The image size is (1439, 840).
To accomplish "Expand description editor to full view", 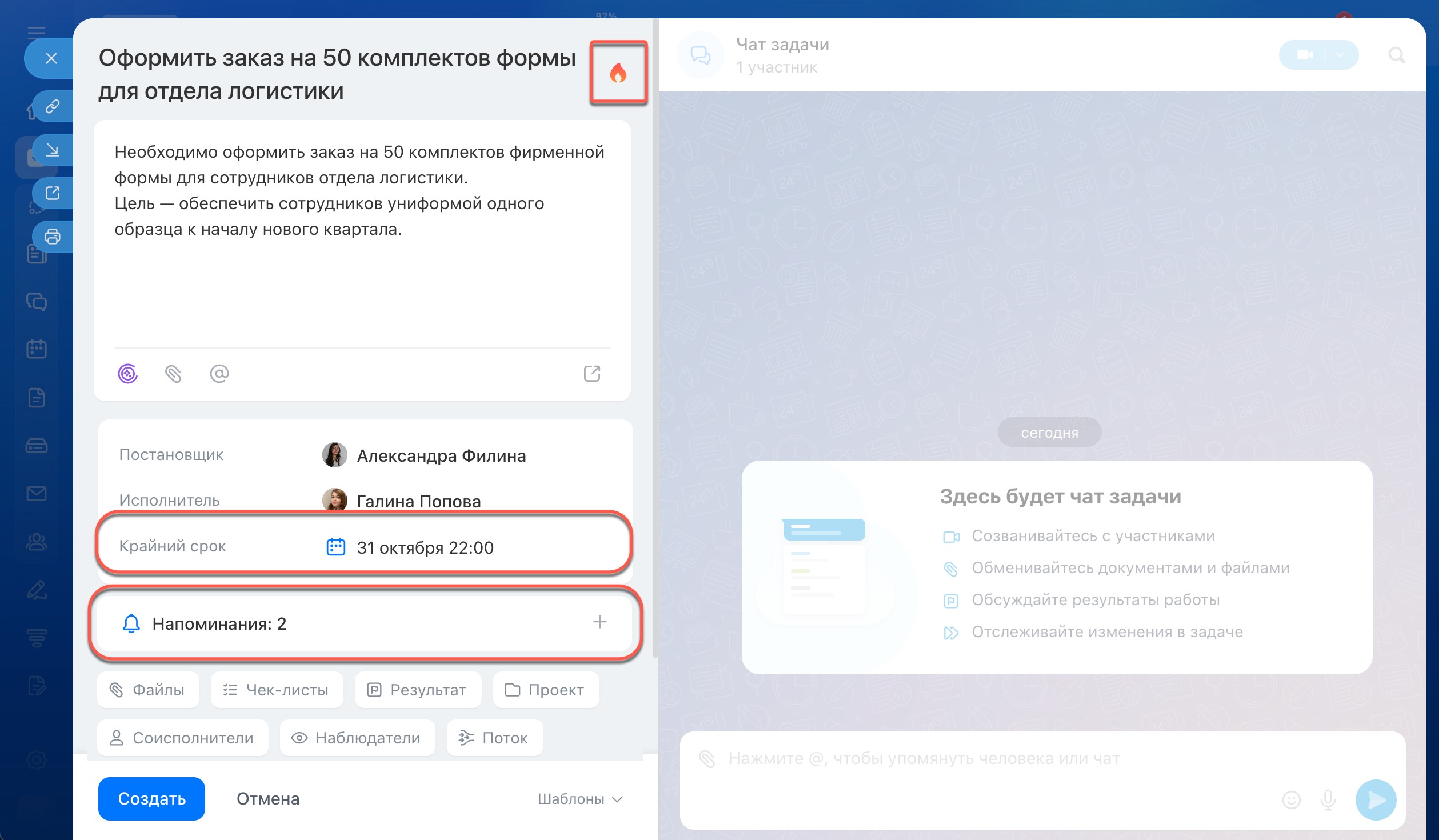I will [591, 374].
